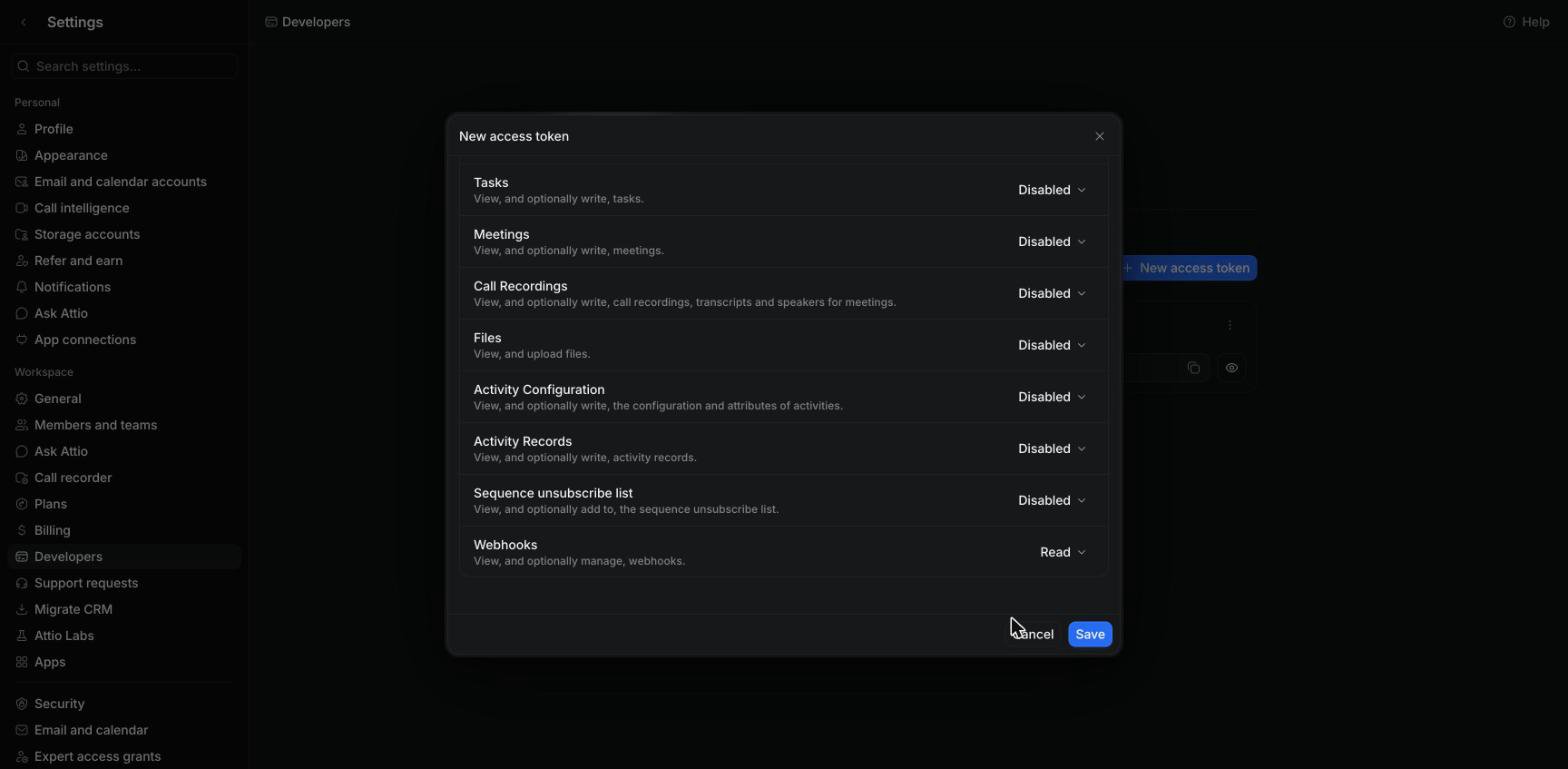Open the Profile settings page
The width and height of the screenshot is (1568, 769).
(124, 129)
